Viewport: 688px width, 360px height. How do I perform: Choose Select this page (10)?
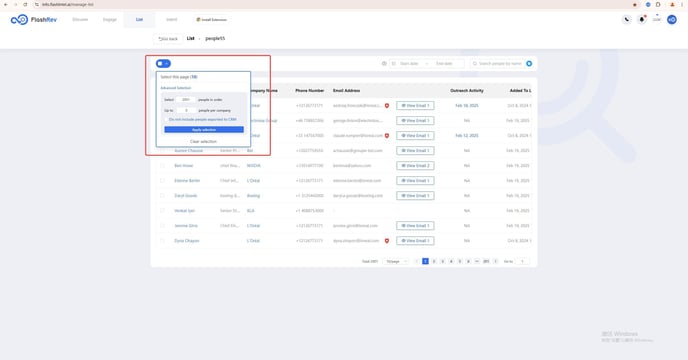point(179,77)
